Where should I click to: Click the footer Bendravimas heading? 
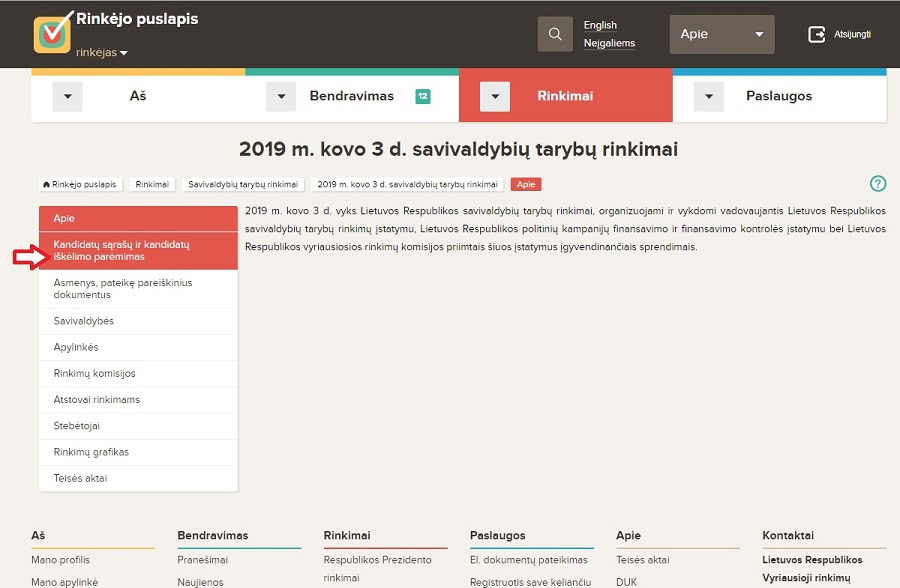pyautogui.click(x=213, y=535)
